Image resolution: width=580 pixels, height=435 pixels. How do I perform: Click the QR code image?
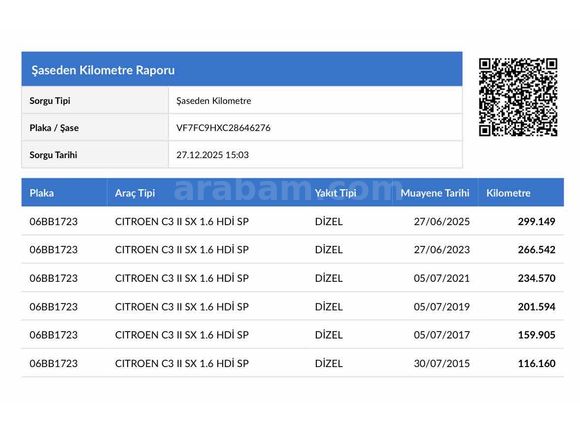(x=518, y=97)
